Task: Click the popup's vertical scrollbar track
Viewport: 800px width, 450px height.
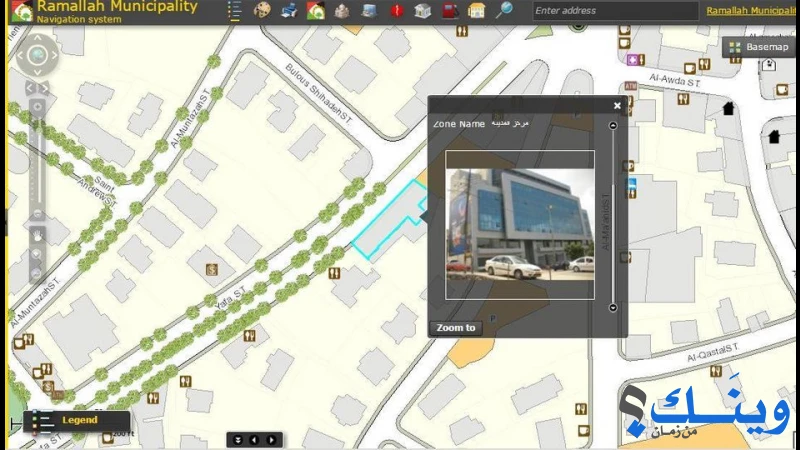Action: [613, 216]
